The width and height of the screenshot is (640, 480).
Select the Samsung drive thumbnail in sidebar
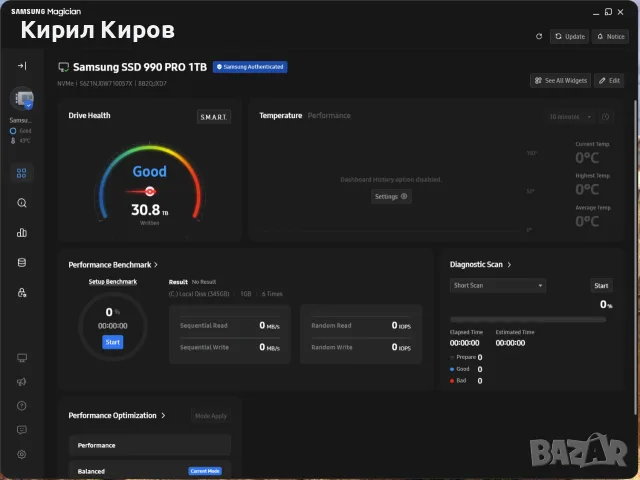[22, 99]
